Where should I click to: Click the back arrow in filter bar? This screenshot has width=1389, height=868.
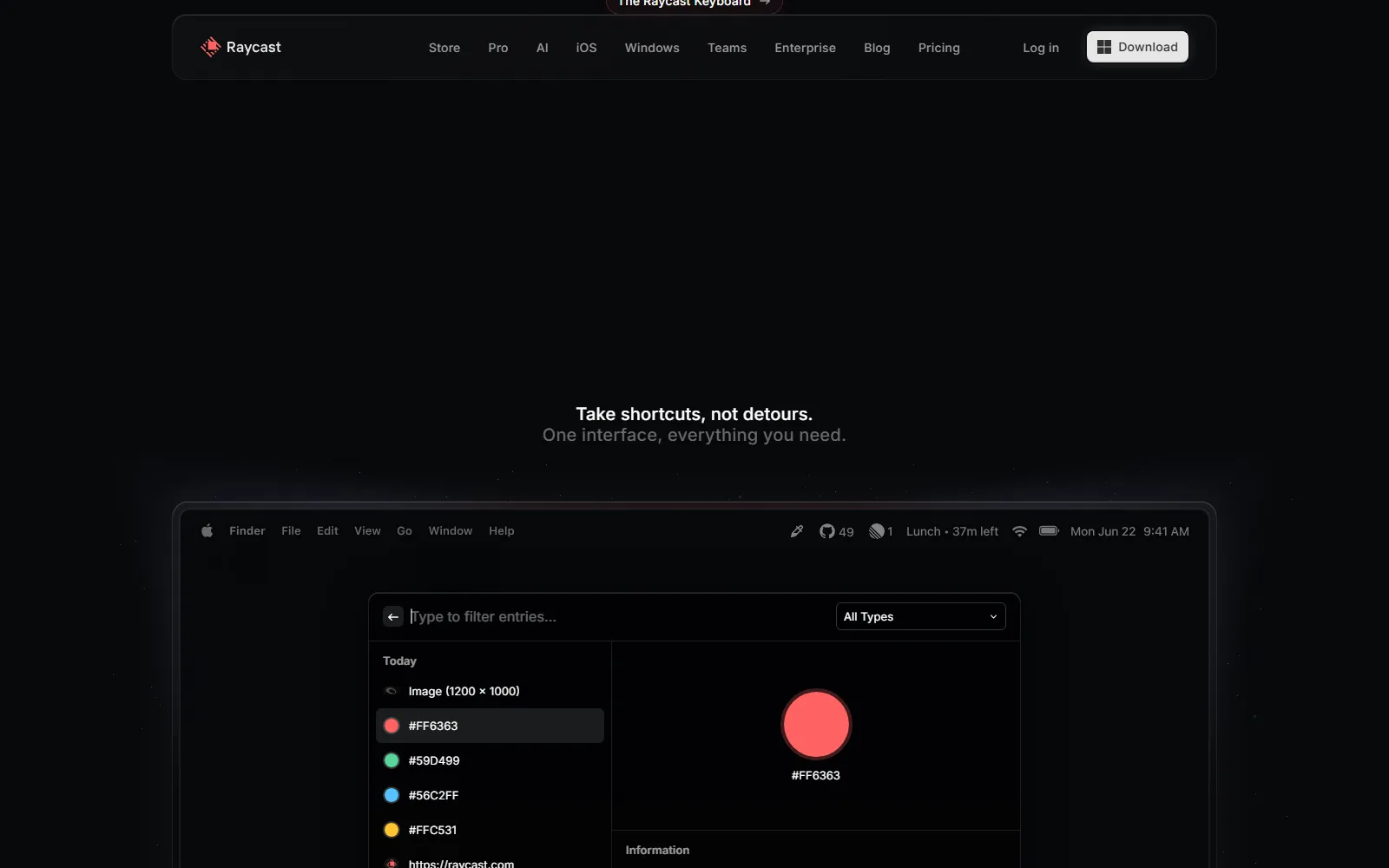pos(393,616)
